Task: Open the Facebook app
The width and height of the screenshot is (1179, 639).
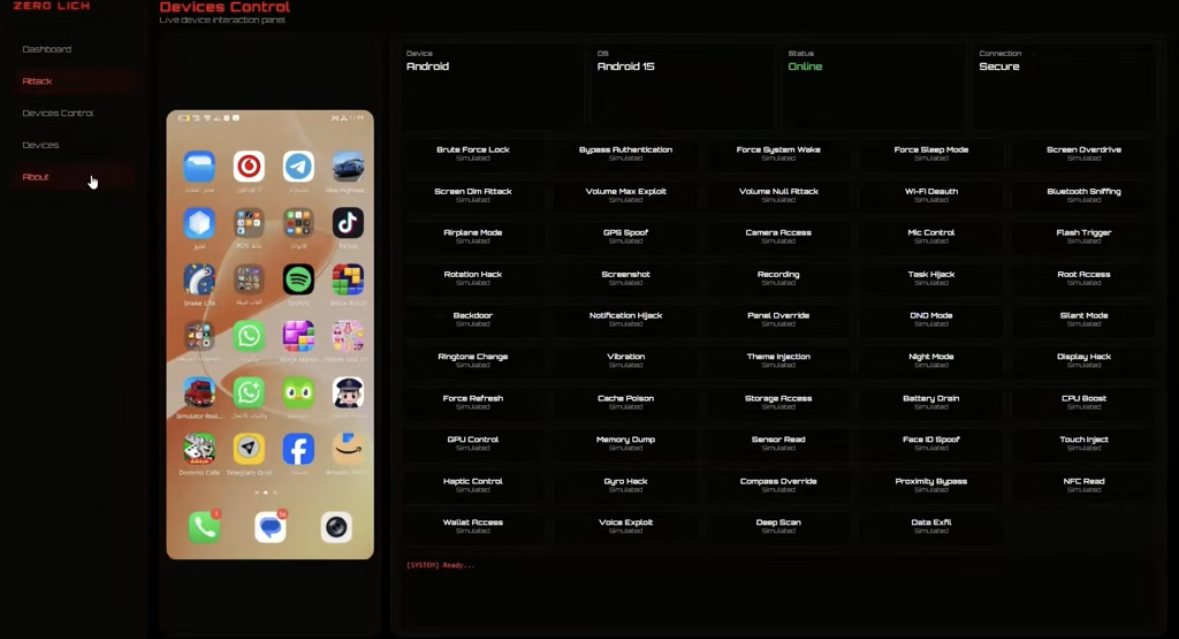Action: pos(299,449)
